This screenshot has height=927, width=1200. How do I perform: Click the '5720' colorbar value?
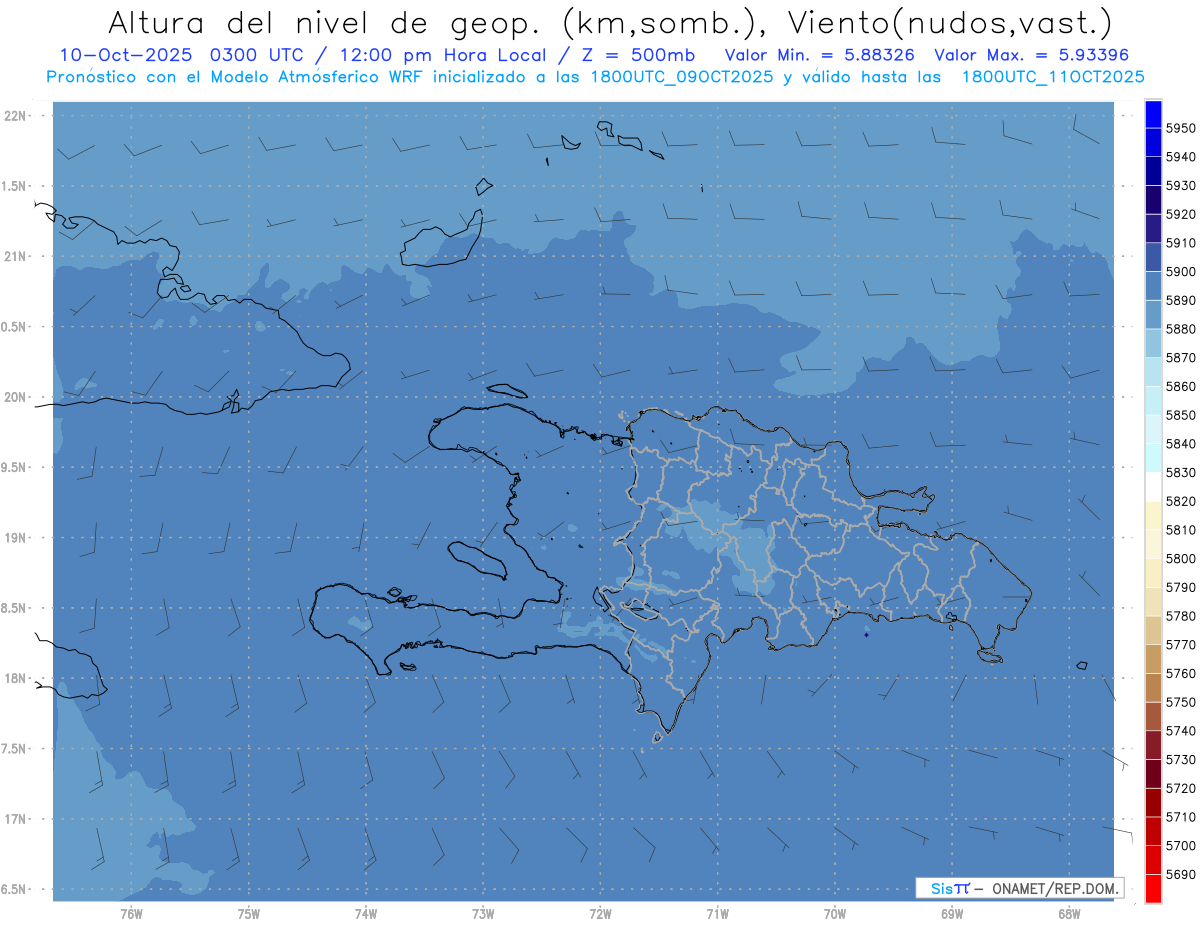(x=1180, y=788)
